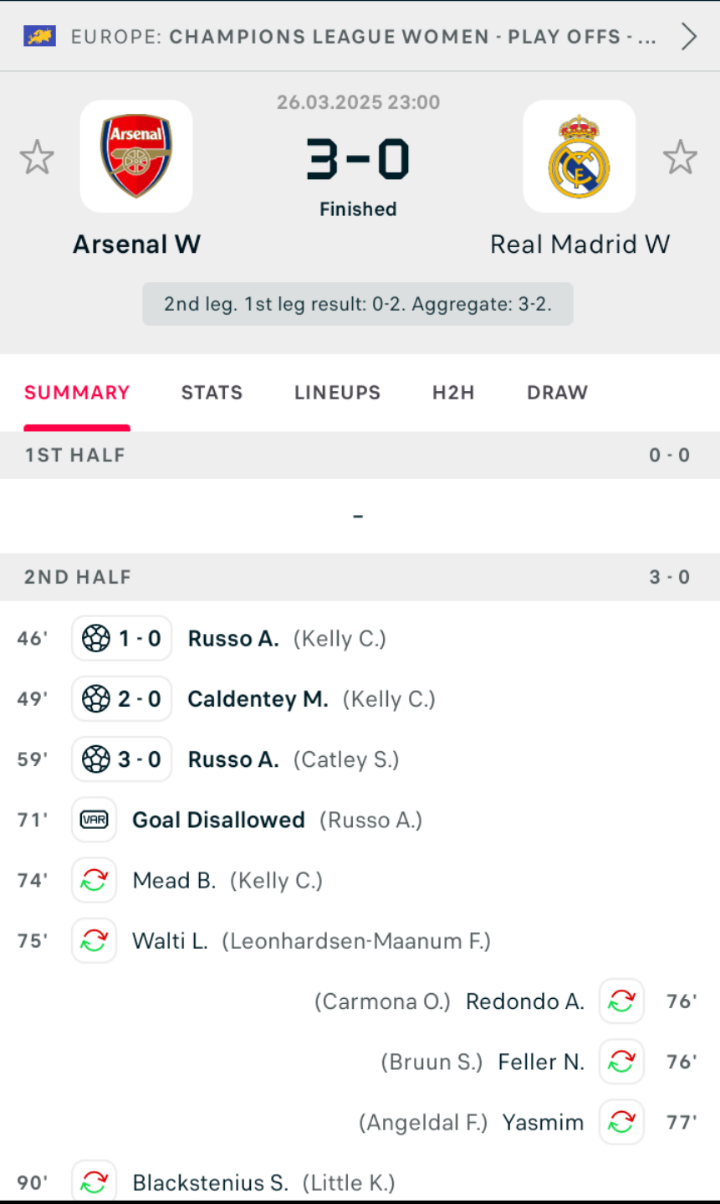This screenshot has height=1204, width=720.
Task: Open the DRAW tab
Action: point(557,393)
